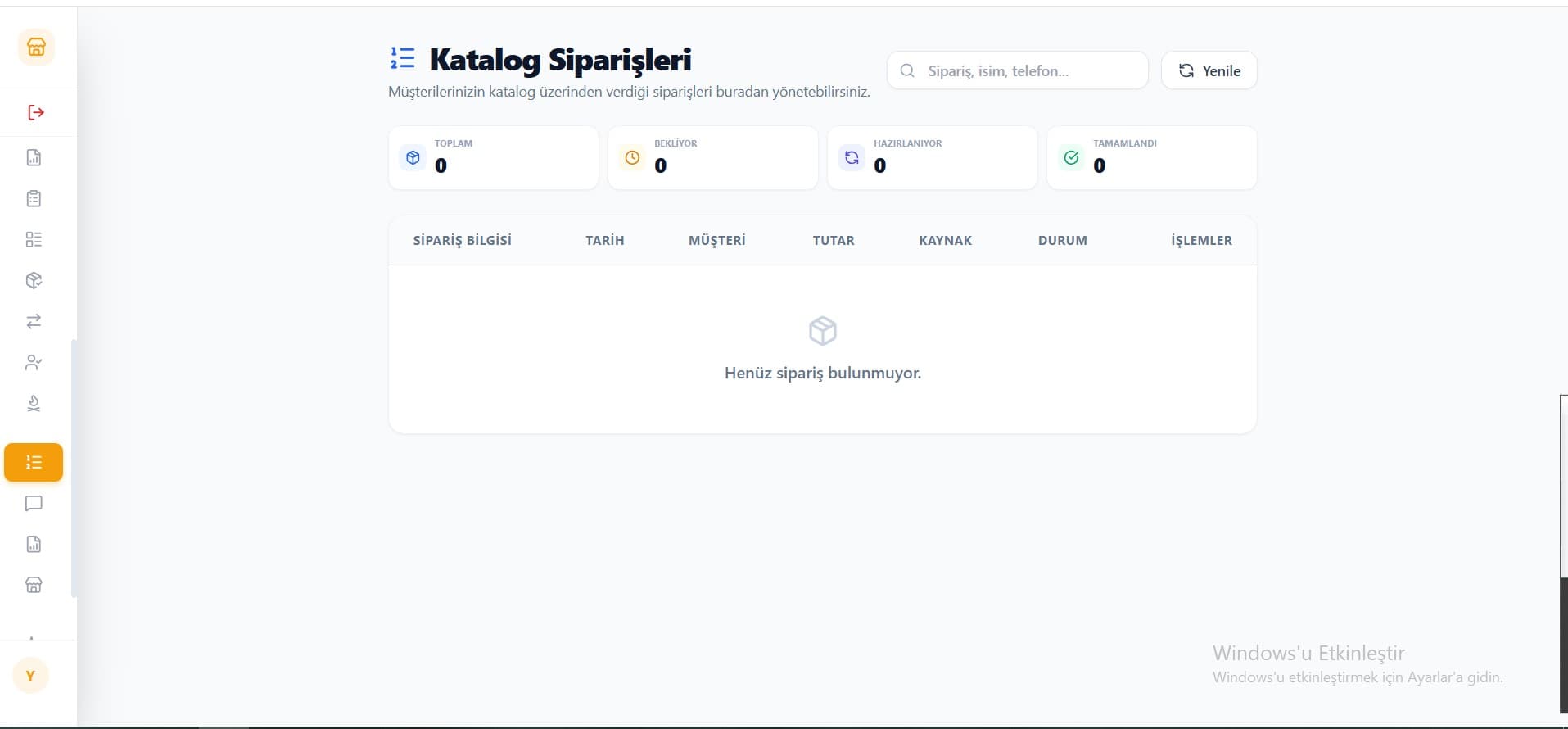Open the transfer arrows icon in sidebar
The width and height of the screenshot is (1568, 729).
(34, 321)
